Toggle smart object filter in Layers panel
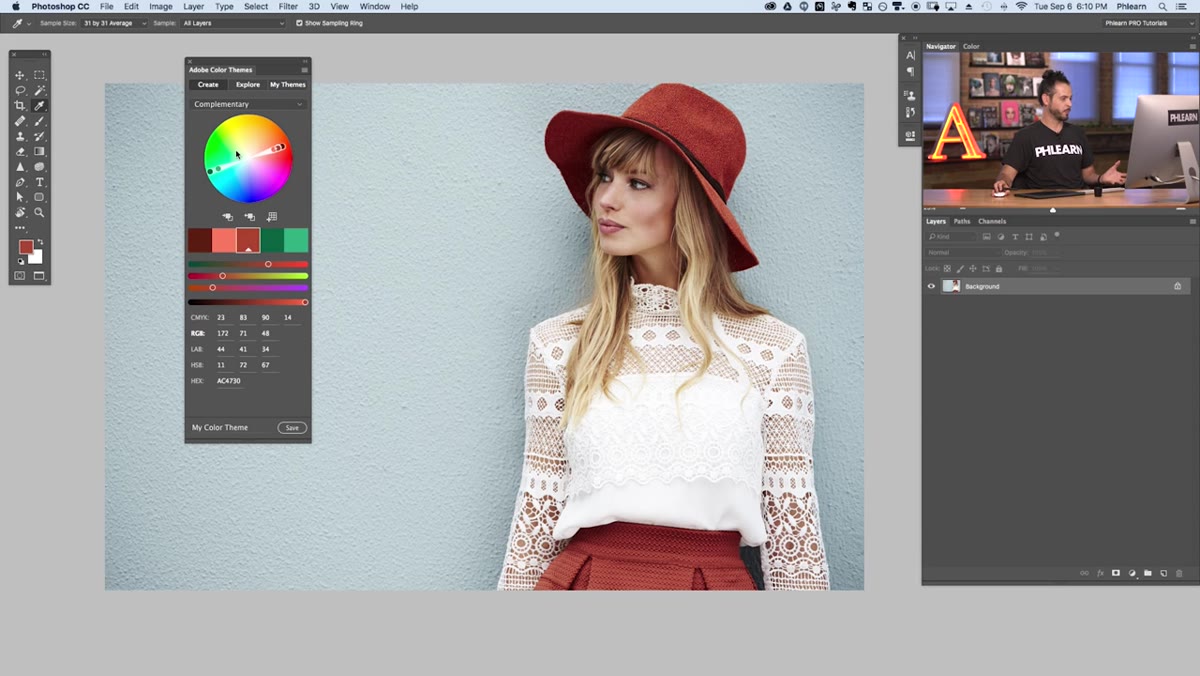The height and width of the screenshot is (676, 1200). [1042, 237]
